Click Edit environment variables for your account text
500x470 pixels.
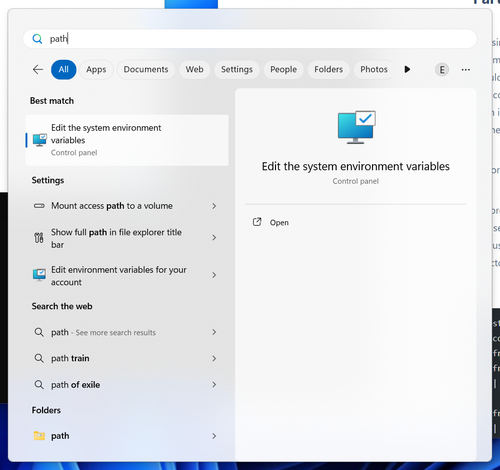[x=119, y=276]
